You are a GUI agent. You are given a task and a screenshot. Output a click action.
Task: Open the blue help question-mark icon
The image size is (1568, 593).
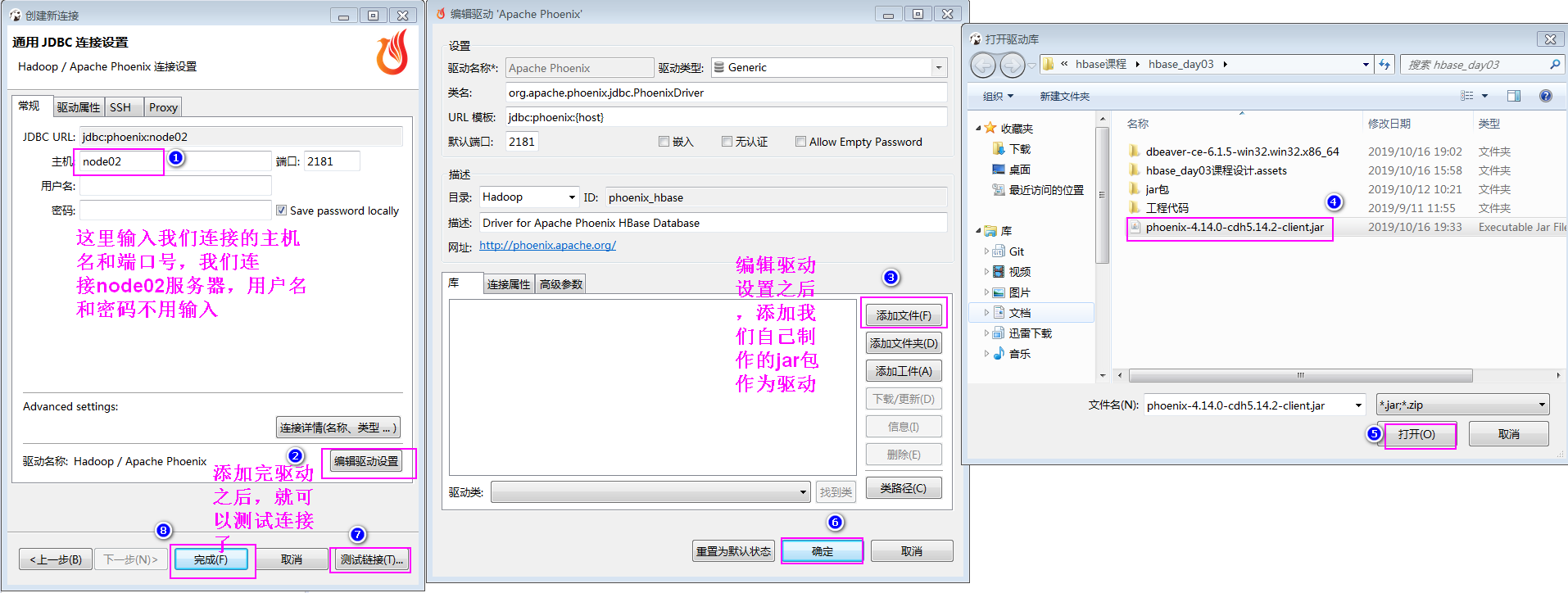[1545, 96]
